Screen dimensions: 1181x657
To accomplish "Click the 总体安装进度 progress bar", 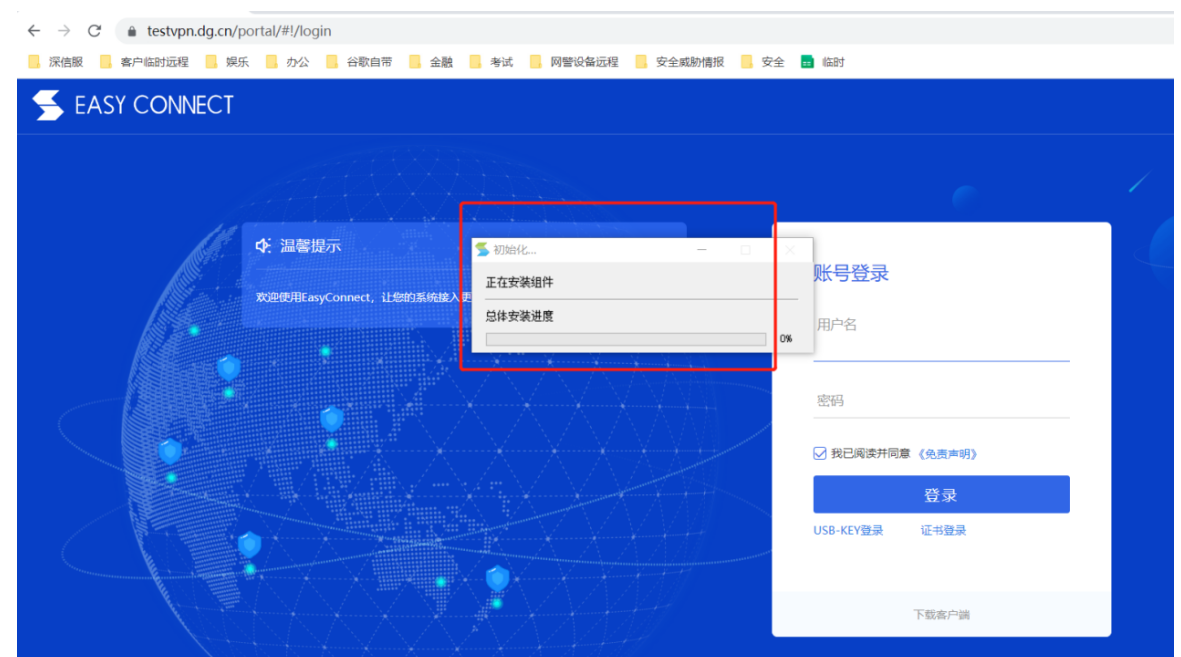I will tap(625, 339).
